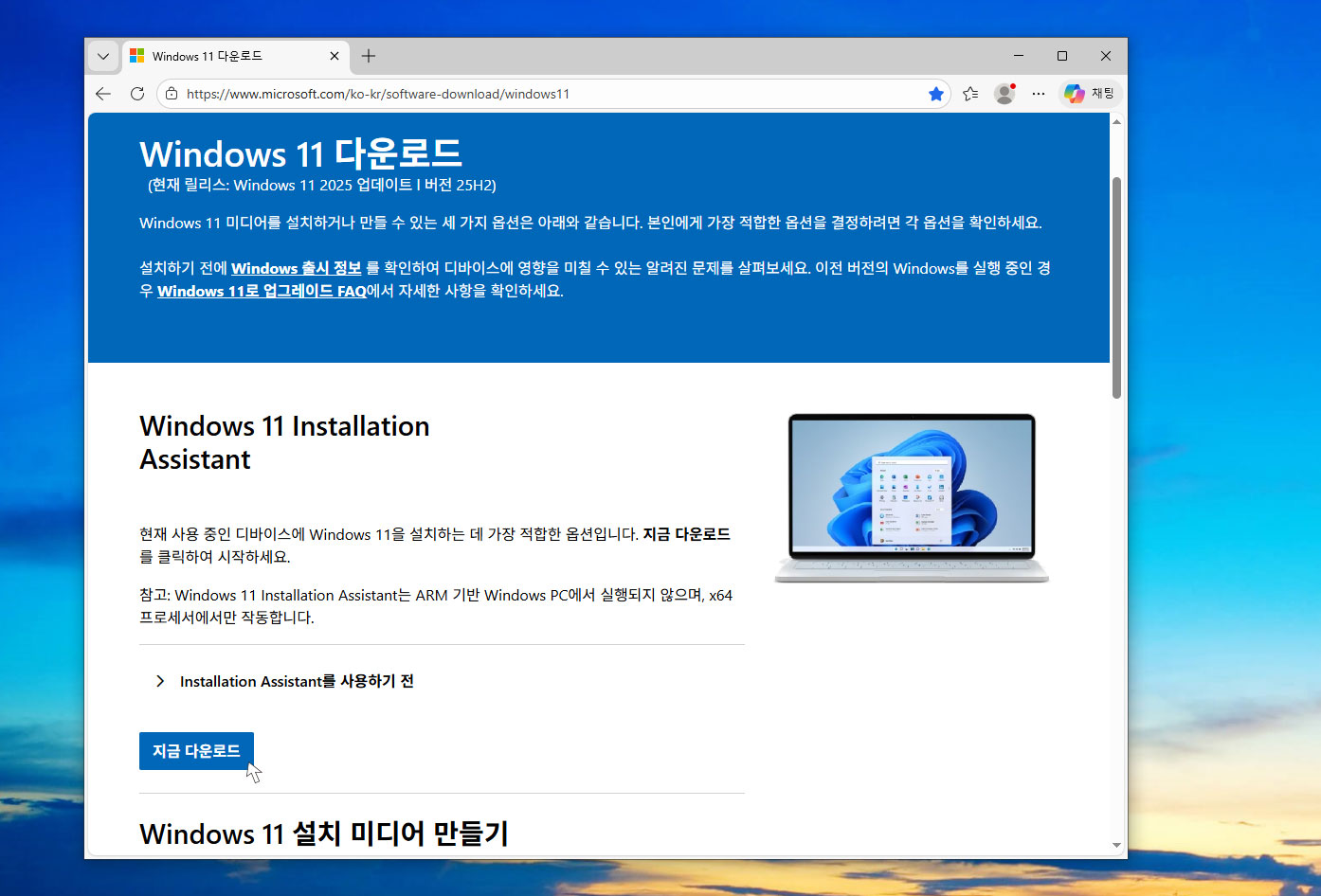This screenshot has height=896, width=1321.
Task: Click the Windows 11 다운로드 page heading
Action: point(300,153)
